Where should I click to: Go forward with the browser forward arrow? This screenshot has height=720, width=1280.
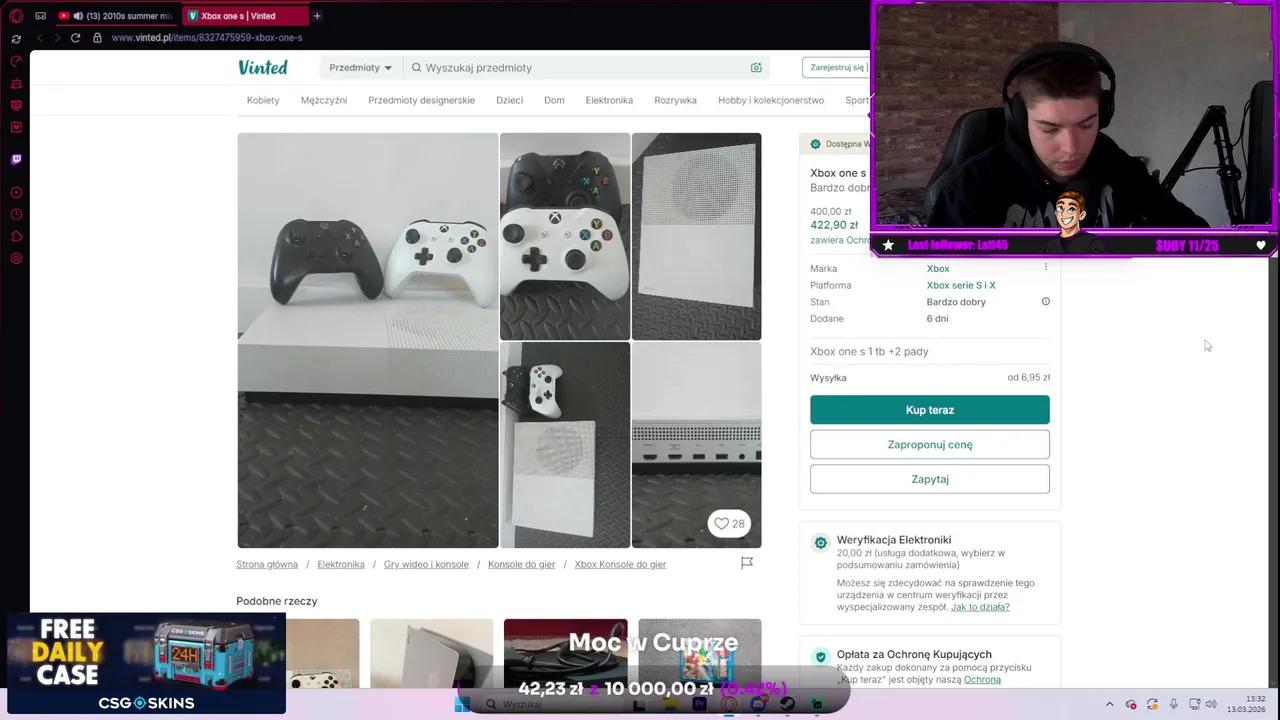point(57,38)
